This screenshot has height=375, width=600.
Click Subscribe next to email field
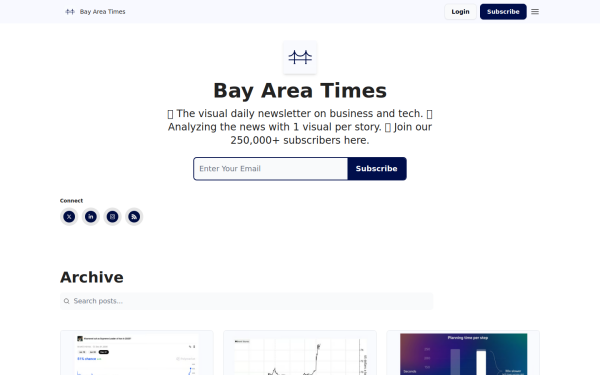(377, 169)
